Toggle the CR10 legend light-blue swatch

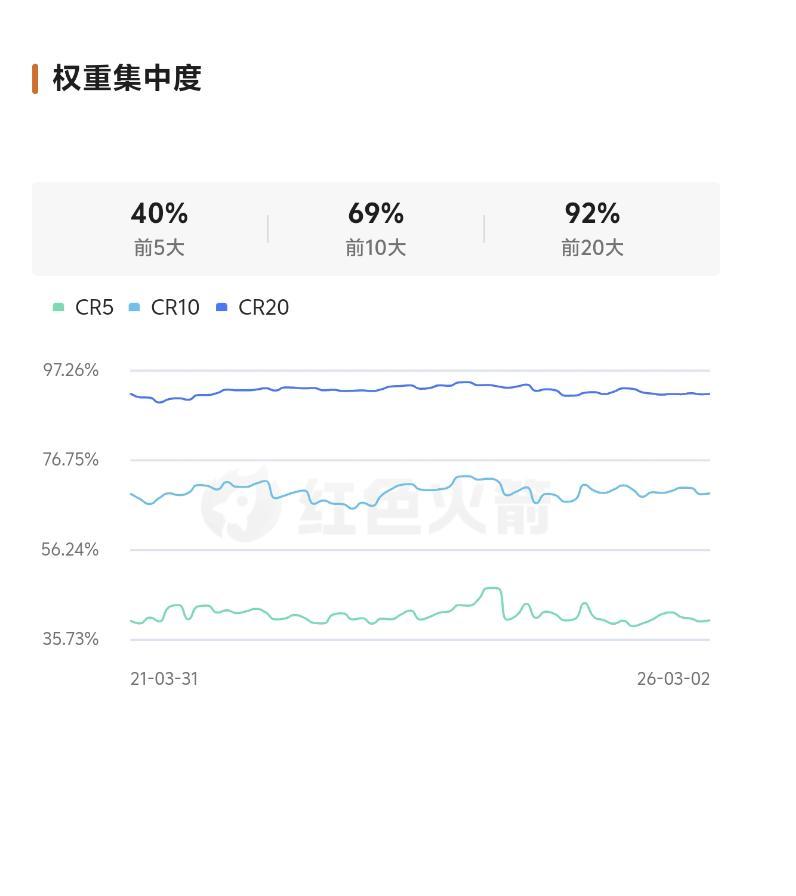tap(134, 308)
